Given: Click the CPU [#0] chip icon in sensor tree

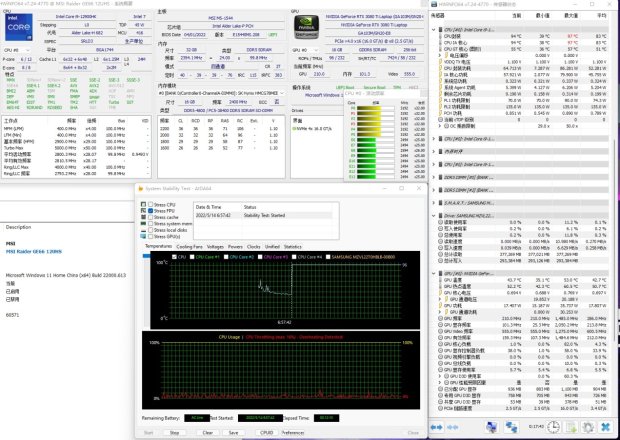Looking at the screenshot, I should point(440,30).
